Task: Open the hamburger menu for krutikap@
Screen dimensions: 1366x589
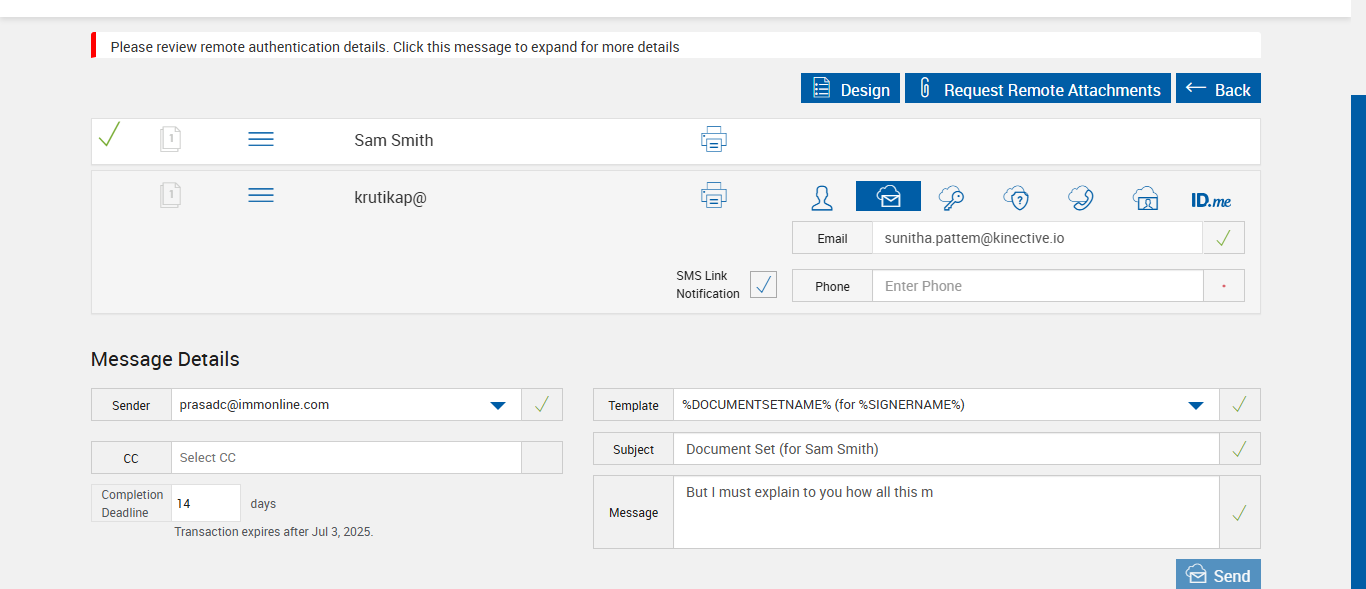Action: tap(260, 194)
